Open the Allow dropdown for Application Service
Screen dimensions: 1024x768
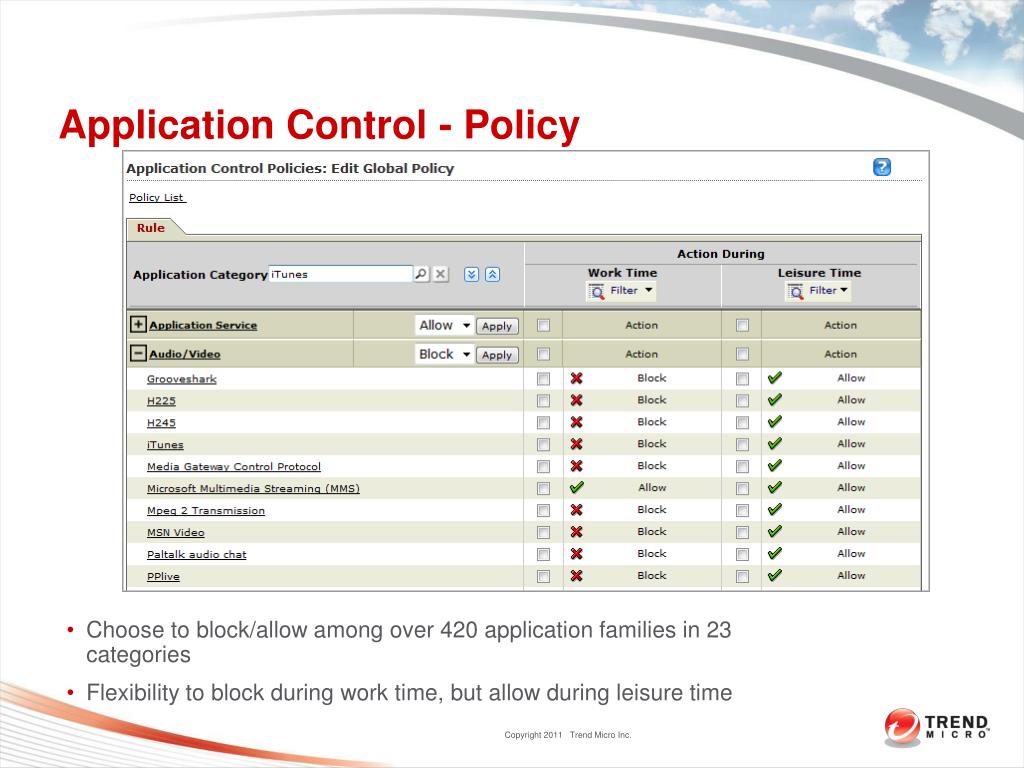click(444, 325)
